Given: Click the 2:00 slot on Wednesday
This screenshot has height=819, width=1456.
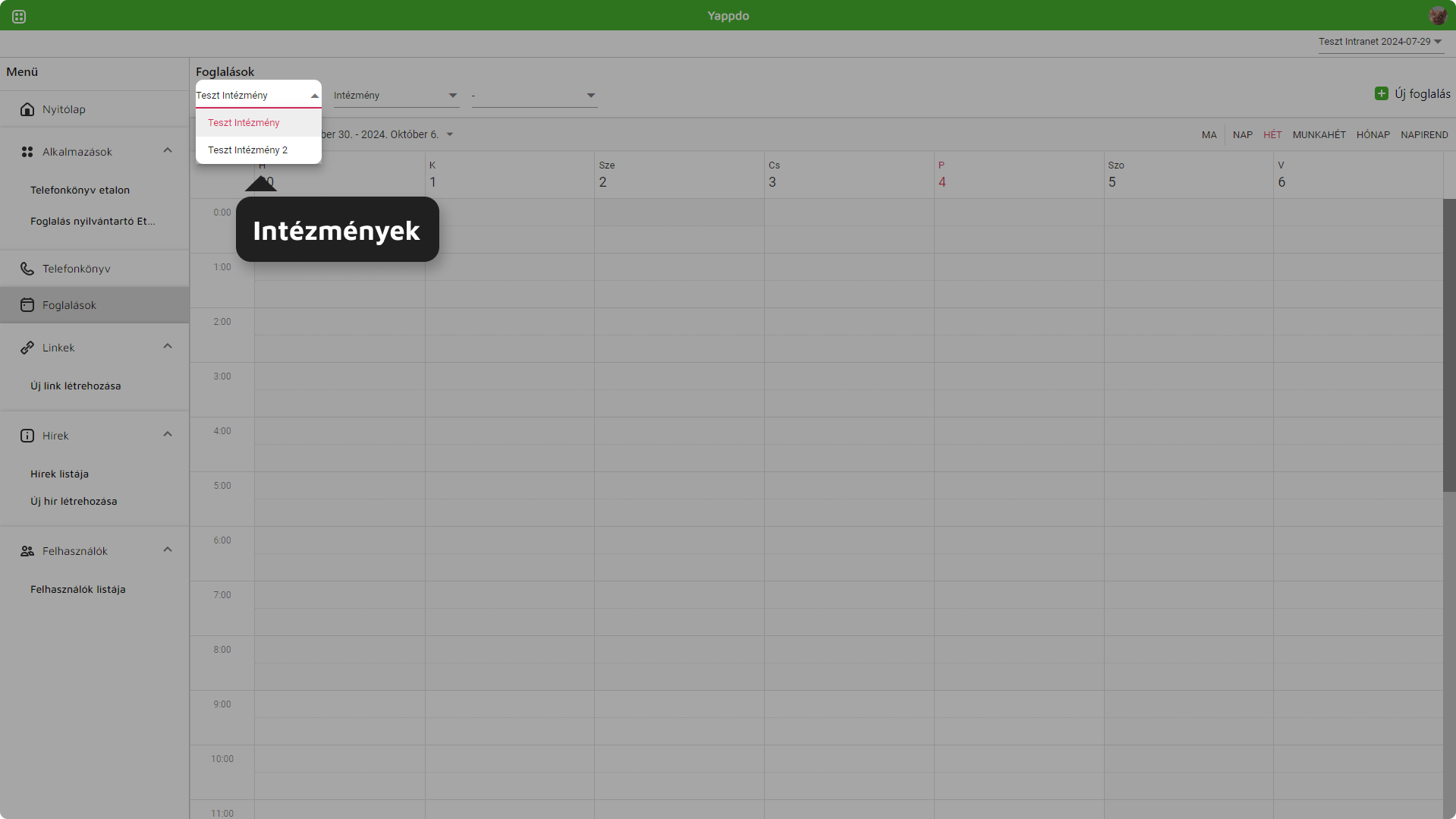Looking at the screenshot, I should coord(679,322).
